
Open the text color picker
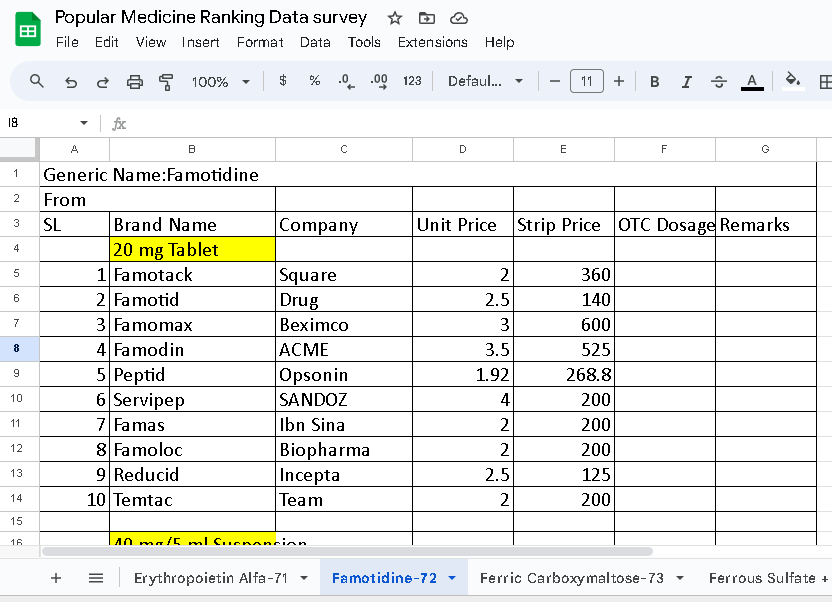click(x=752, y=82)
